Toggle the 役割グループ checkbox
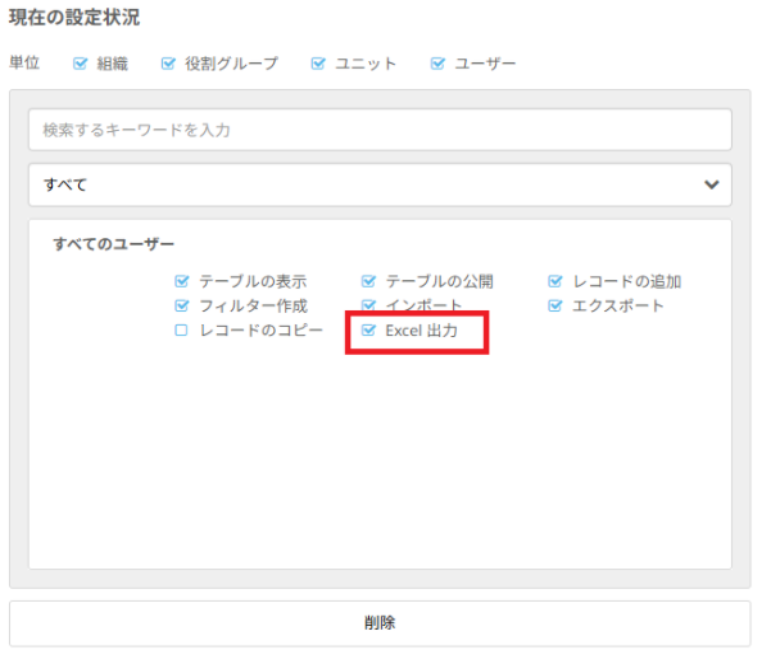 [x=168, y=63]
